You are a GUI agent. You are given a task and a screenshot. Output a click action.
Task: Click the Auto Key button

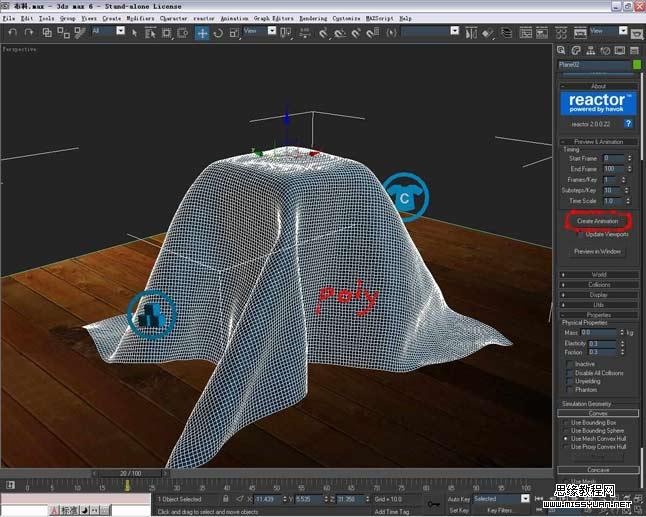459,499
